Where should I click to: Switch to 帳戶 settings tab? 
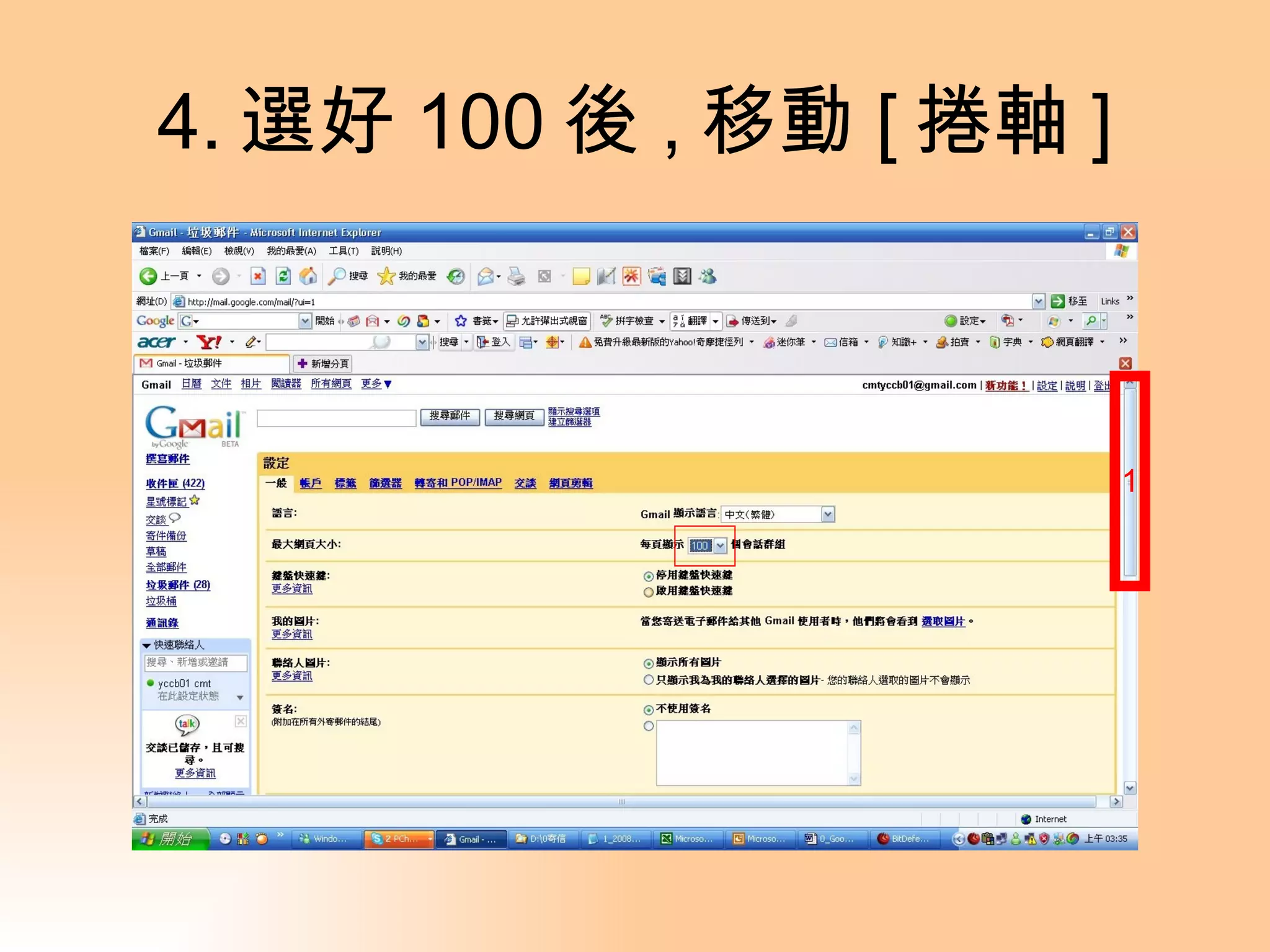311,483
